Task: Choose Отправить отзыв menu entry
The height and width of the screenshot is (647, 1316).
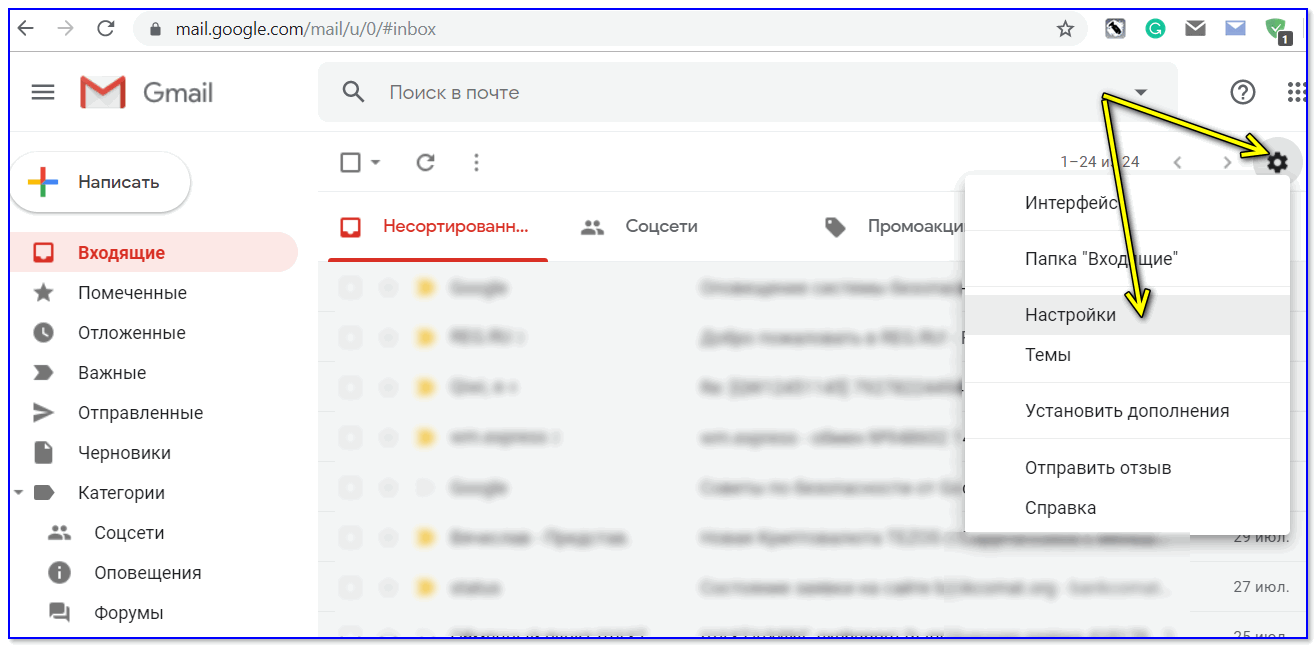Action: (x=1127, y=468)
